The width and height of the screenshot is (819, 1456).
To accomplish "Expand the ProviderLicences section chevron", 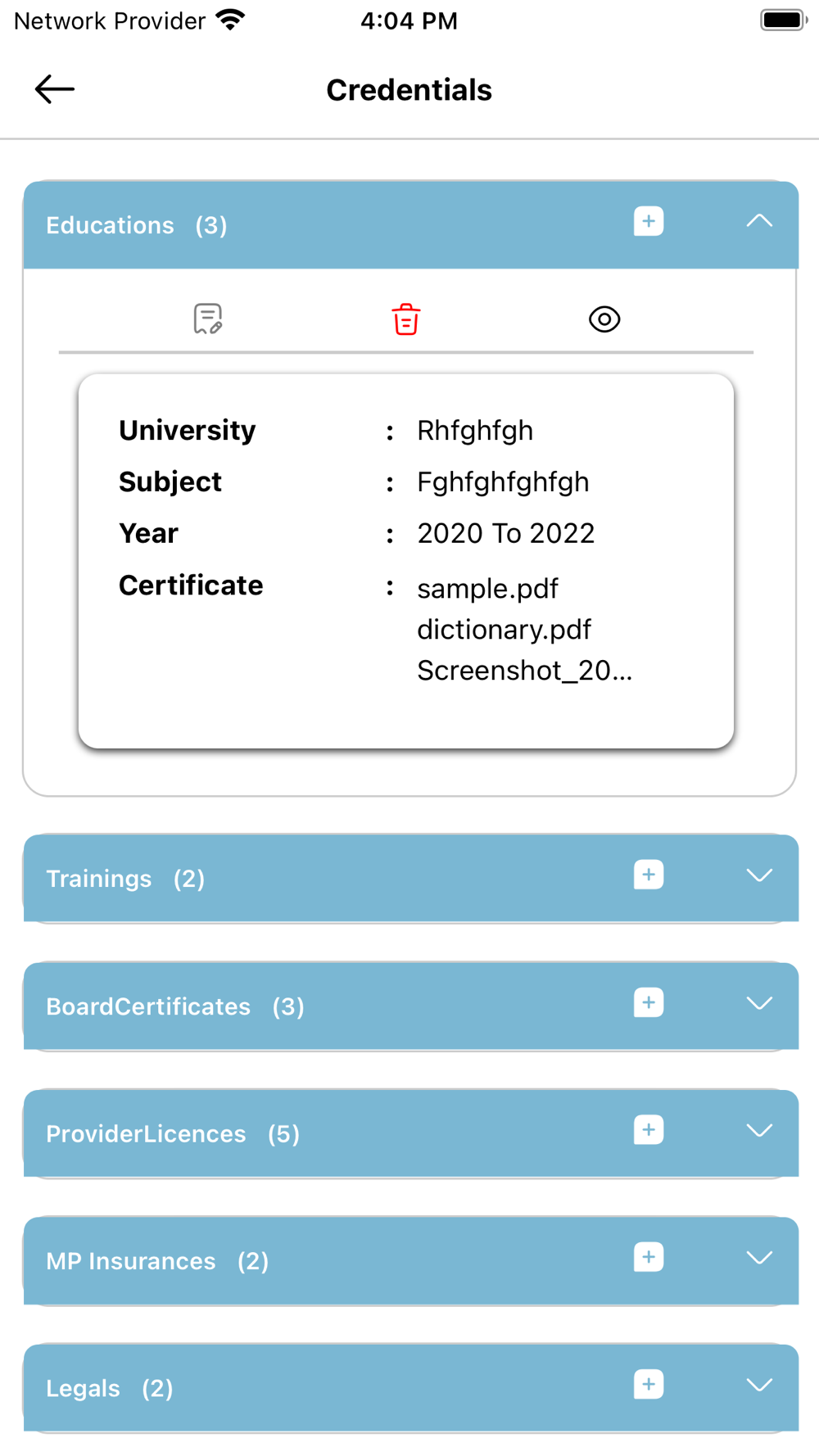I will (759, 1131).
